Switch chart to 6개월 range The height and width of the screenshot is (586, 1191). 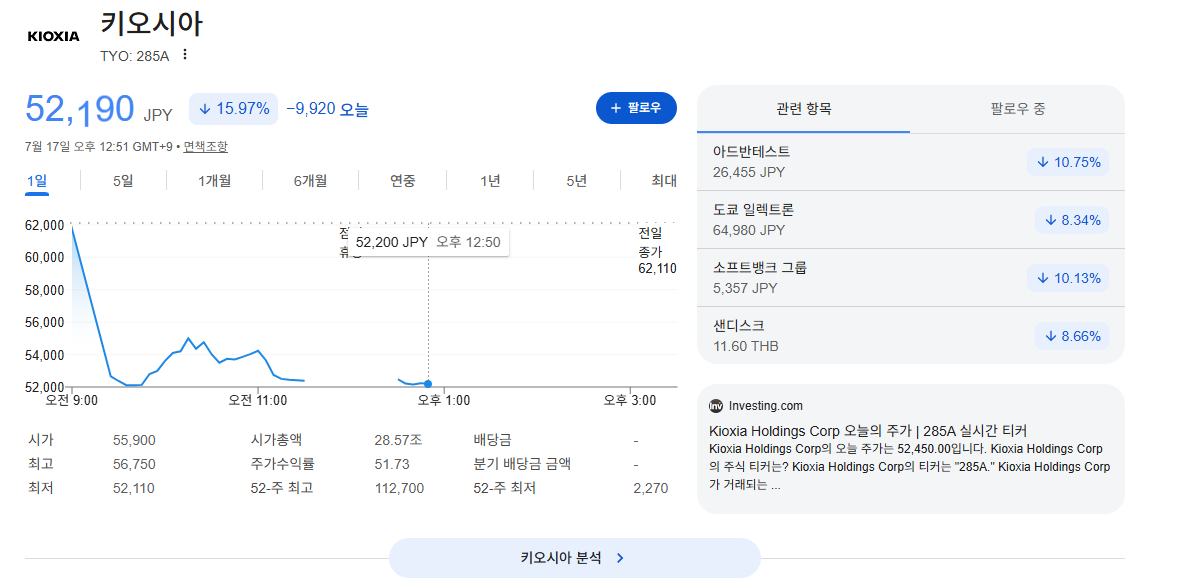(310, 181)
